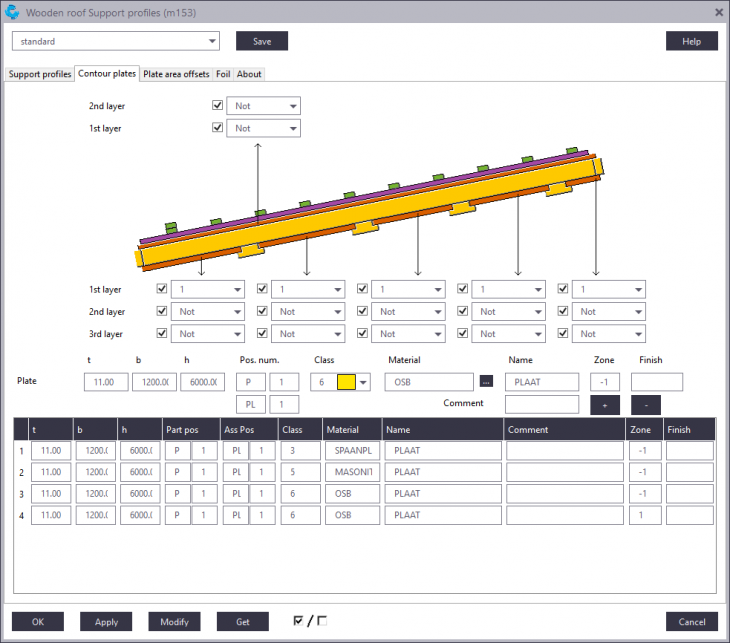Click the Plate Material field containing OSB
This screenshot has width=730, height=643.
click(x=428, y=382)
